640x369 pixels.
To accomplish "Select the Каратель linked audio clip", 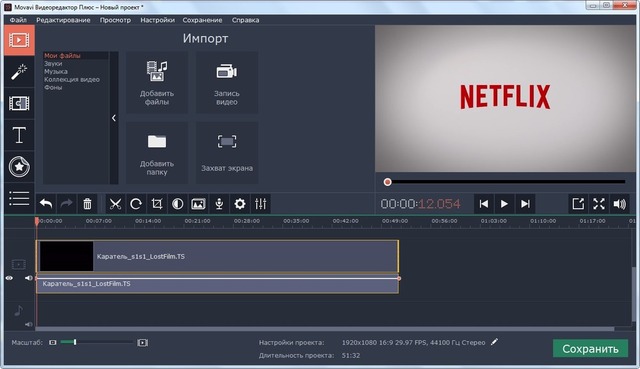I will [x=218, y=284].
